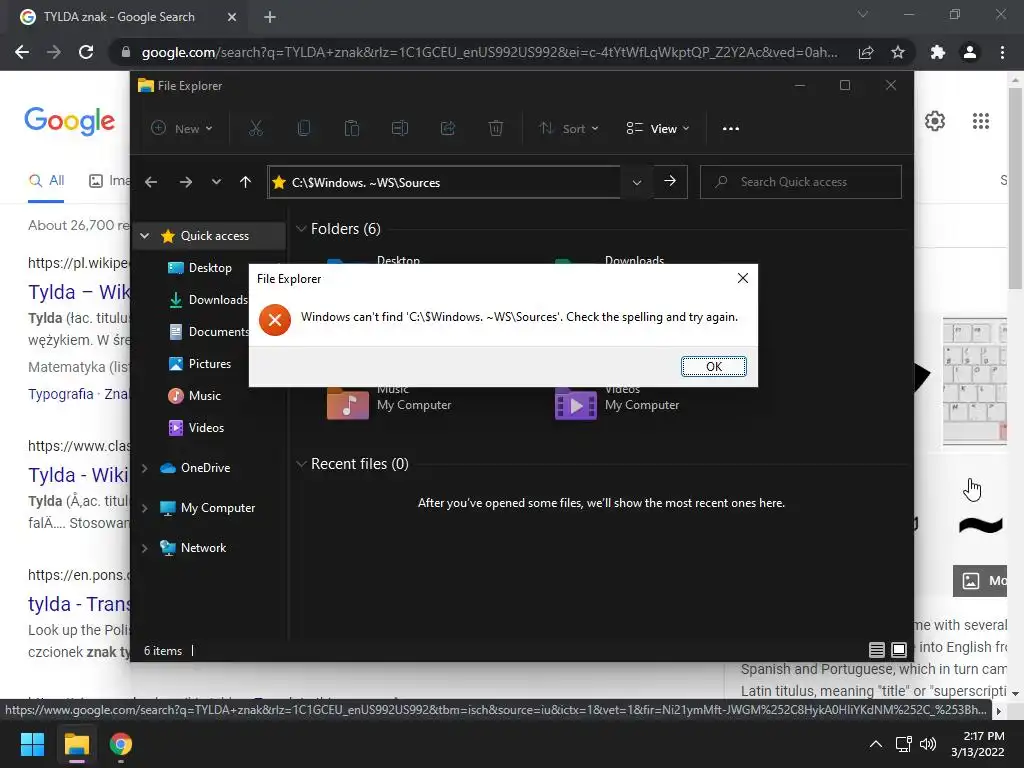Image resolution: width=1024 pixels, height=768 pixels.
Task: Open the See more ellipsis menu
Action: click(x=731, y=129)
